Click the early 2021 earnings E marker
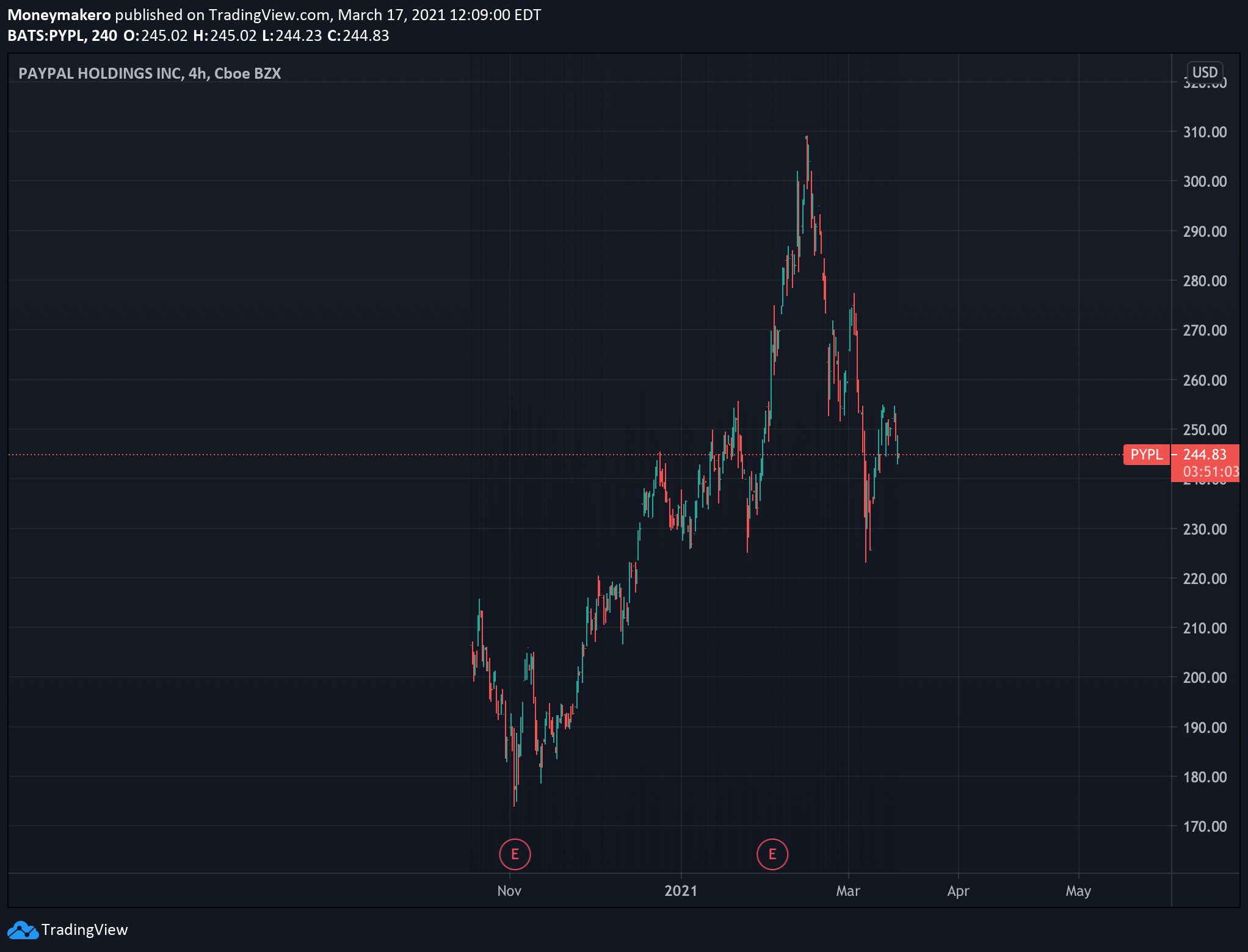 [772, 854]
